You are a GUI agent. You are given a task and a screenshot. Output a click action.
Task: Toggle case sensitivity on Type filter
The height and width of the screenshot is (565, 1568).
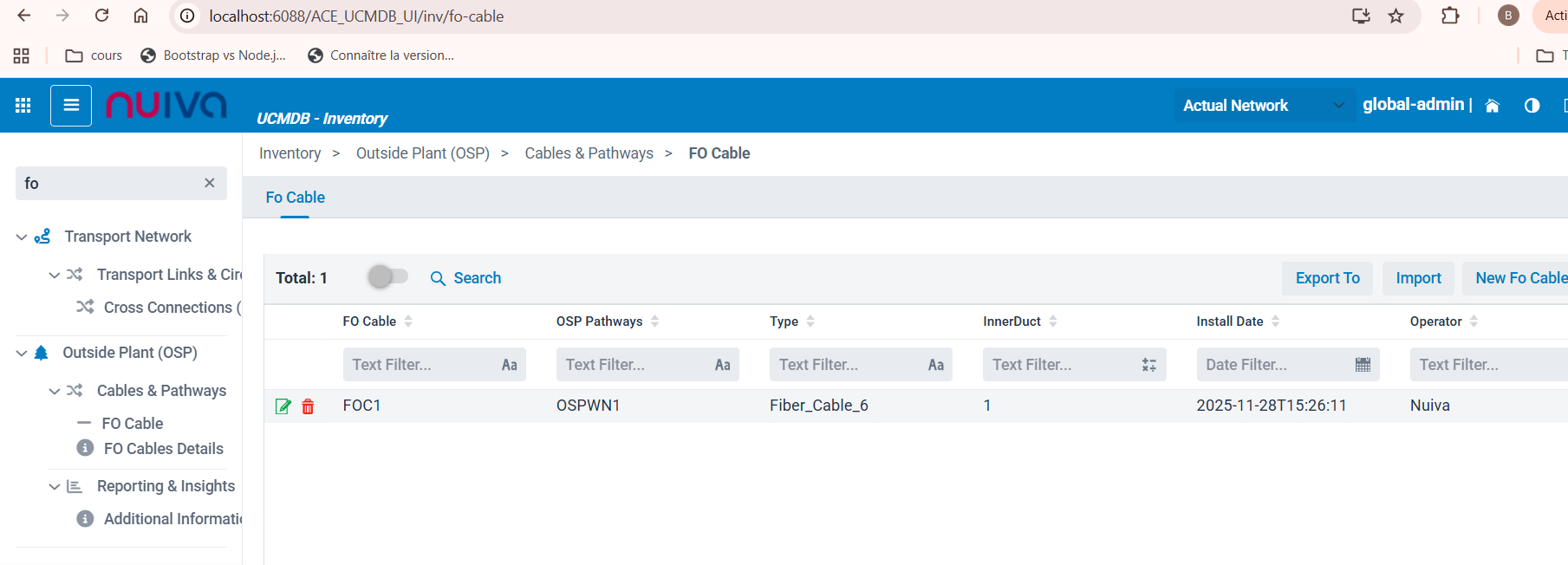[x=935, y=365]
